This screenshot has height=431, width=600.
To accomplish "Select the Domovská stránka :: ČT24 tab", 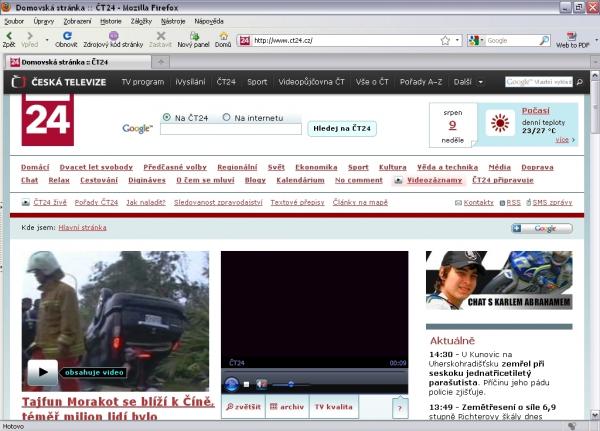I will click(78, 62).
